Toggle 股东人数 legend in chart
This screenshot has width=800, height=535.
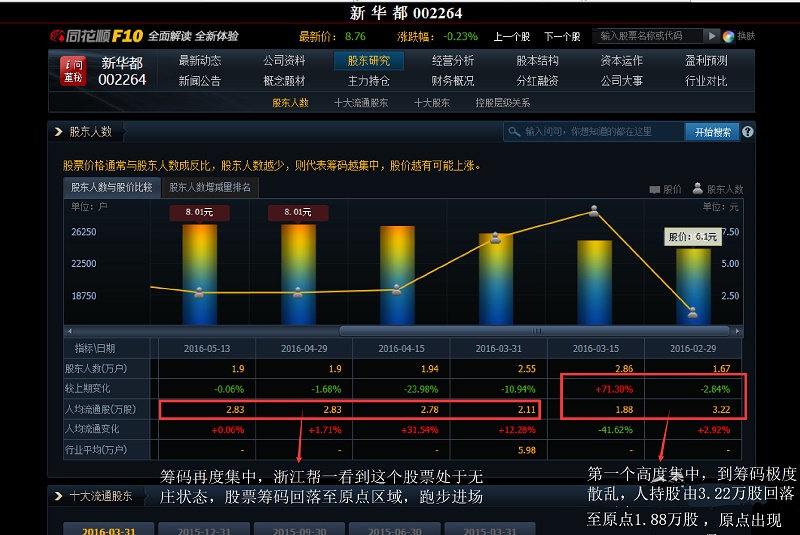pyautogui.click(x=717, y=189)
